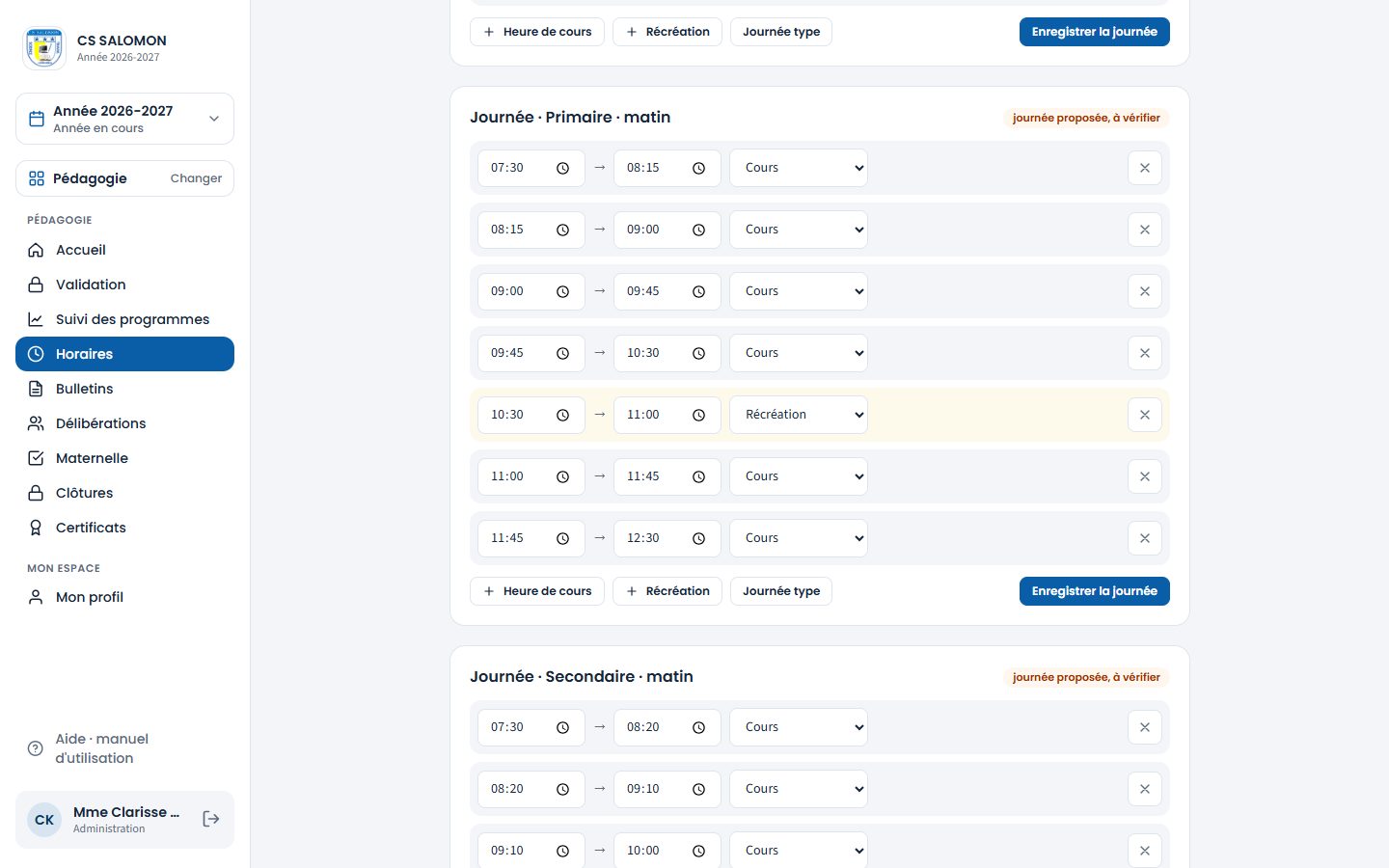Open the Bulletins page

click(124, 389)
